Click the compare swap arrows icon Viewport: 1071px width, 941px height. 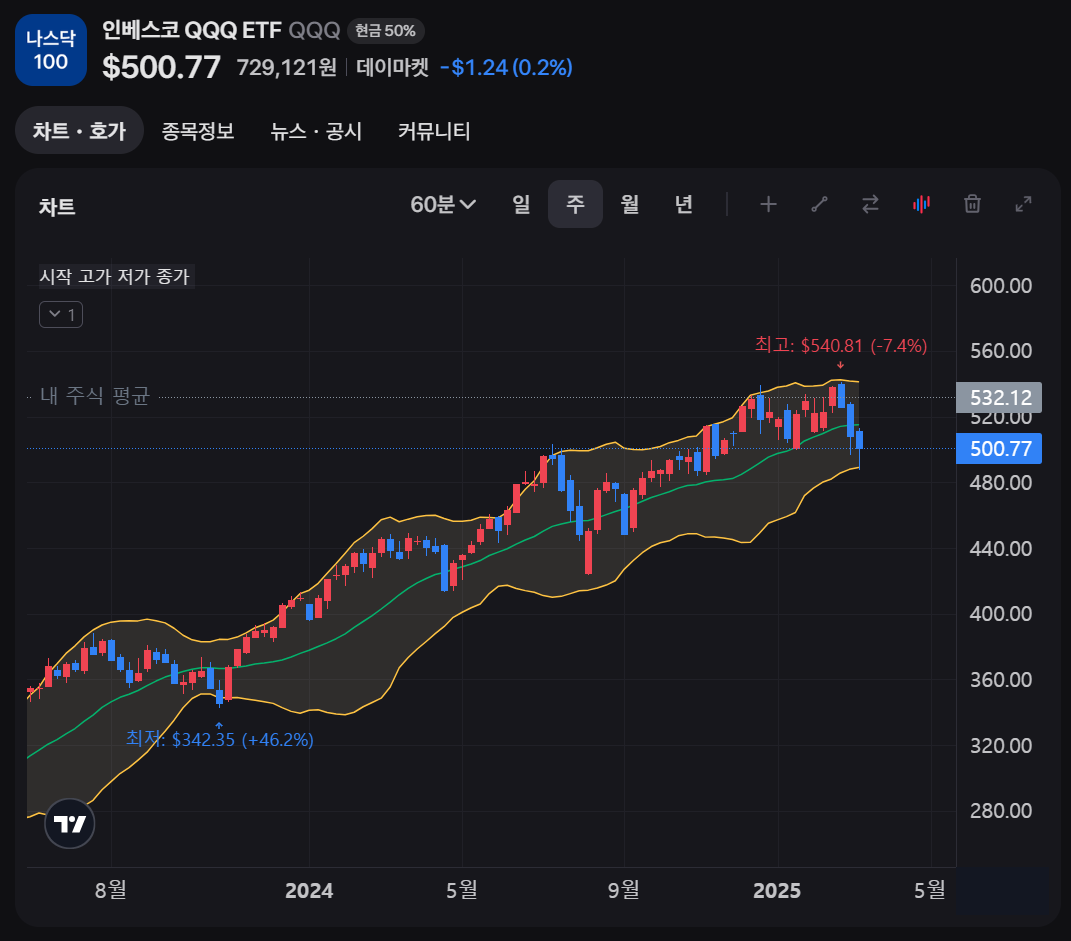point(870,204)
